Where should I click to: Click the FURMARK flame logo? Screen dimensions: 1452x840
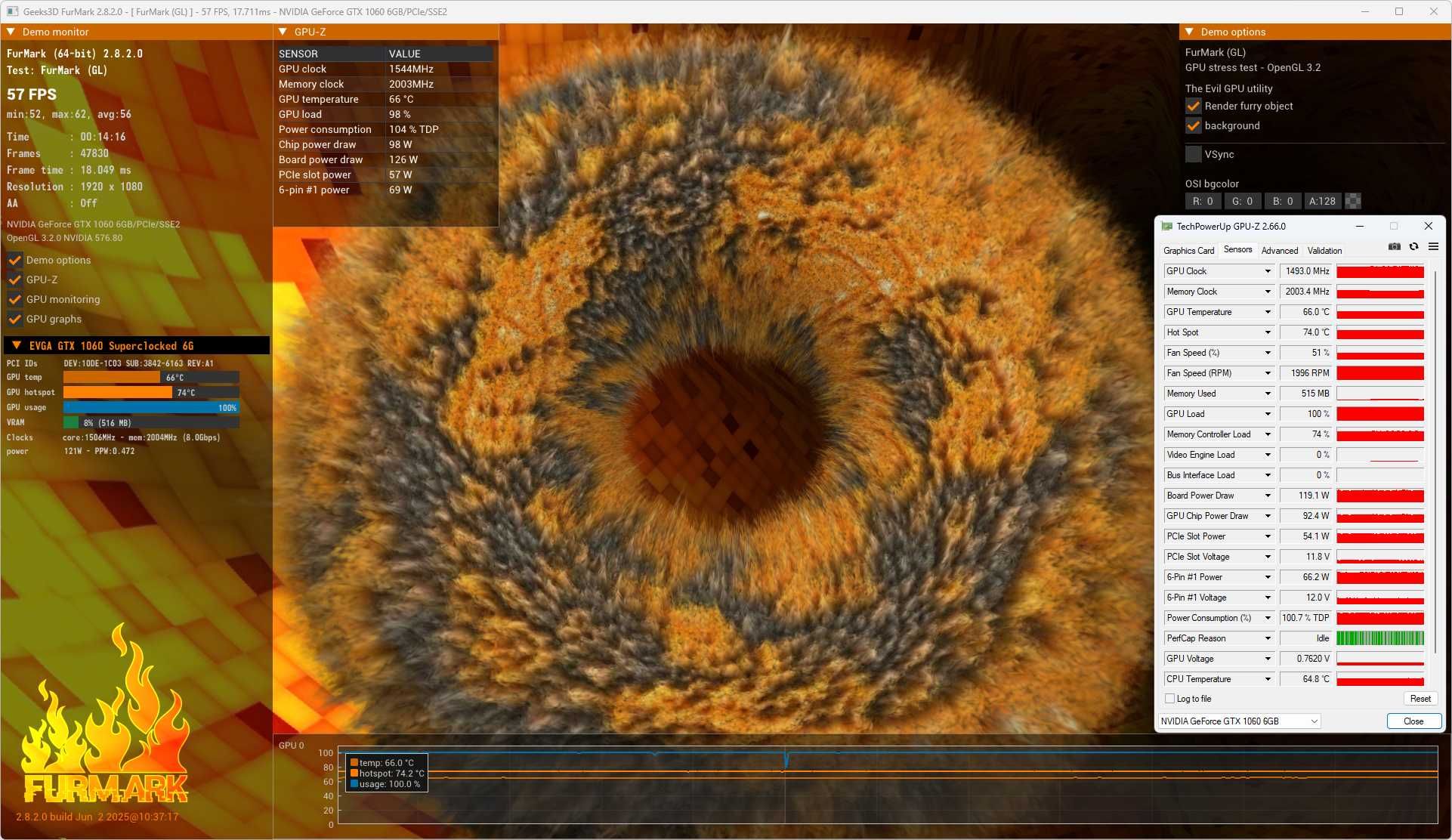[106, 714]
